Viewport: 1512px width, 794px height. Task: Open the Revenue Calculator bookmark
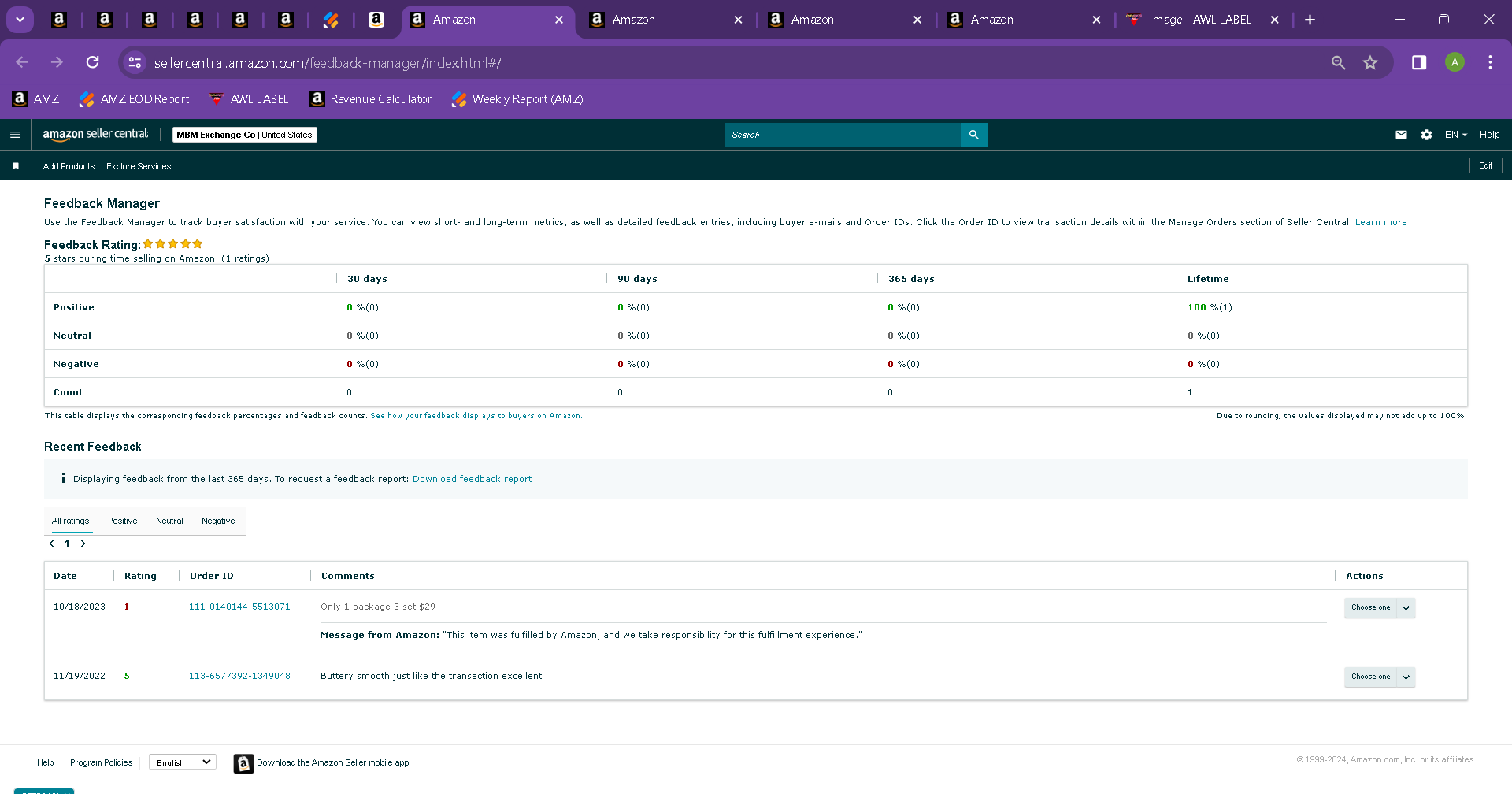[x=370, y=99]
